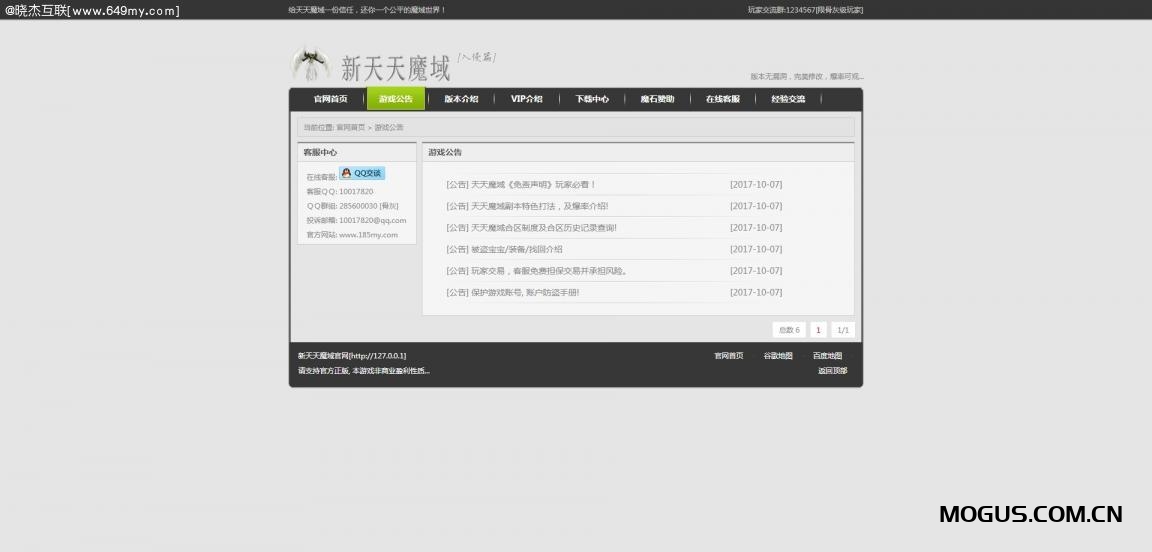Open the 魔石赞助 page
The image size is (1152, 552).
(x=657, y=99)
